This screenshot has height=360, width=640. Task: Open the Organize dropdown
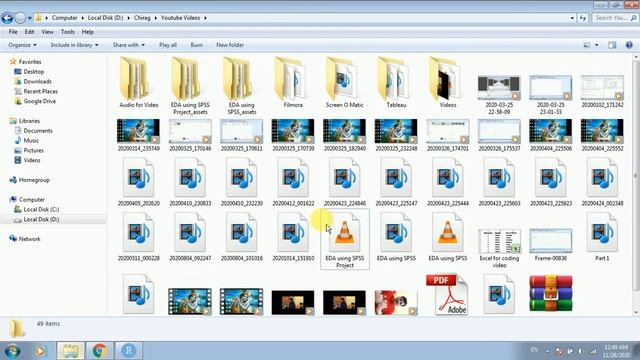coord(22,45)
